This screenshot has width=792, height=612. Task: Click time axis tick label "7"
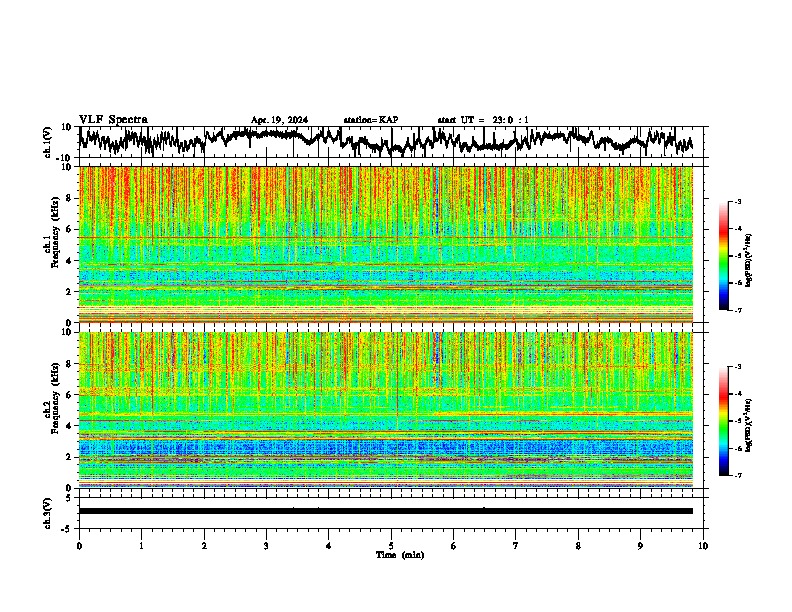pos(516,546)
